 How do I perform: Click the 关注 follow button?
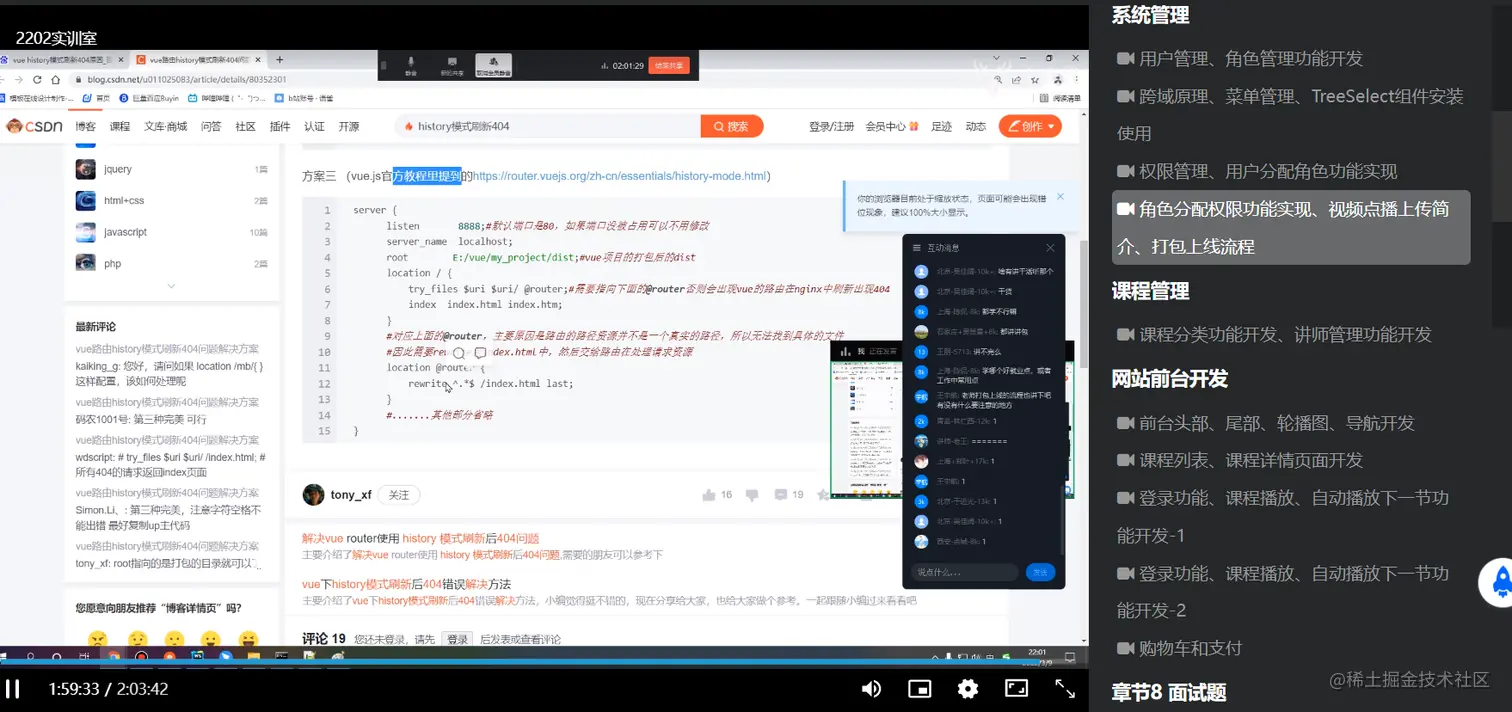(x=398, y=495)
